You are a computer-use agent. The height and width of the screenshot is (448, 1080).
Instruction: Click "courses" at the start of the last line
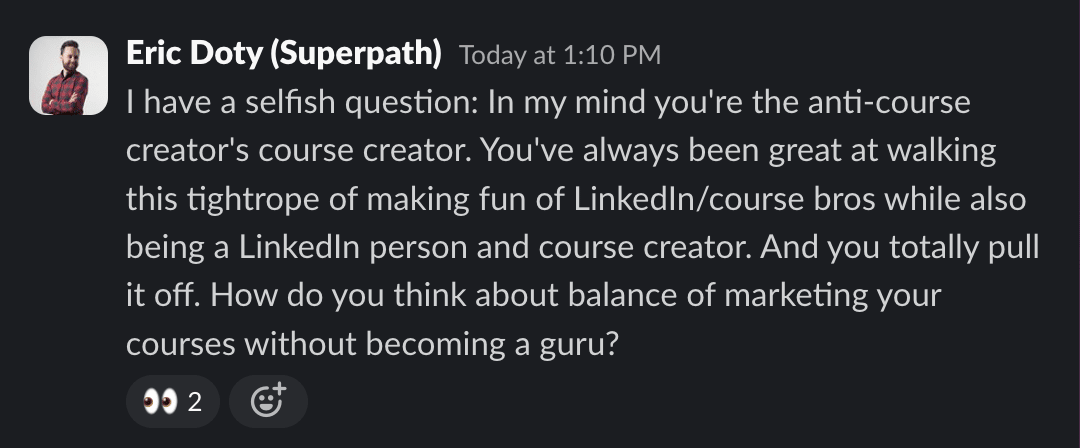[x=181, y=345]
